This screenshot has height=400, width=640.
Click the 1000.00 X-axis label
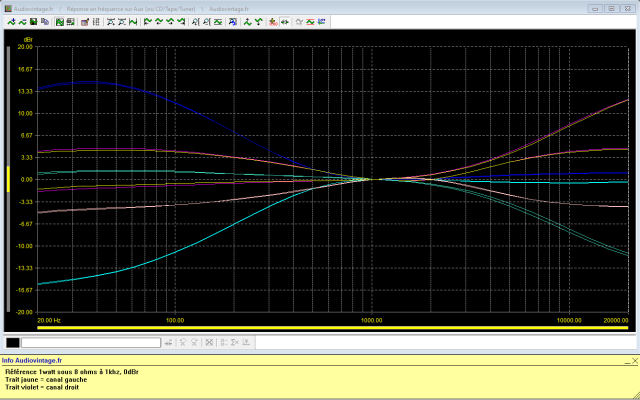[x=371, y=320]
